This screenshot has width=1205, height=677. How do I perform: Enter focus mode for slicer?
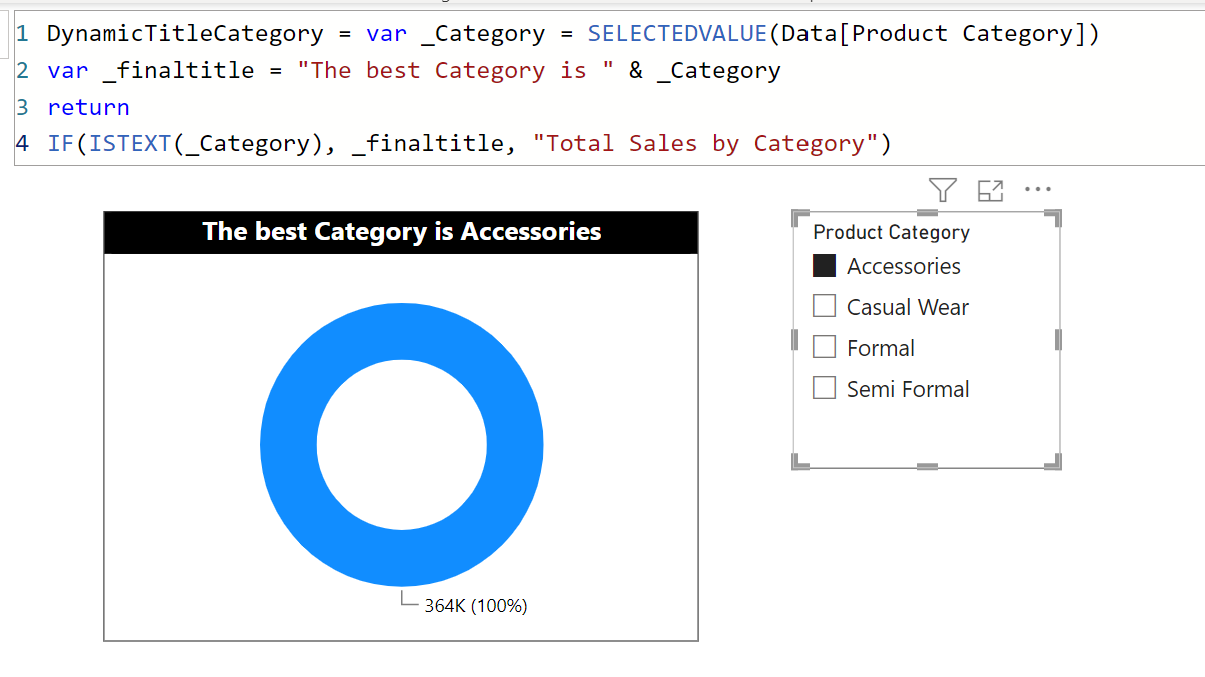[990, 190]
